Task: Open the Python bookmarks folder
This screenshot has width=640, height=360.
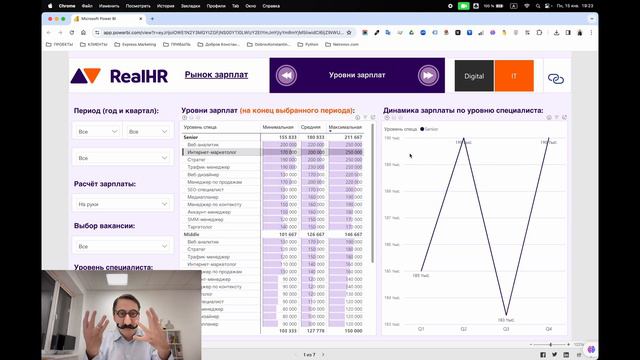Action: (308, 44)
